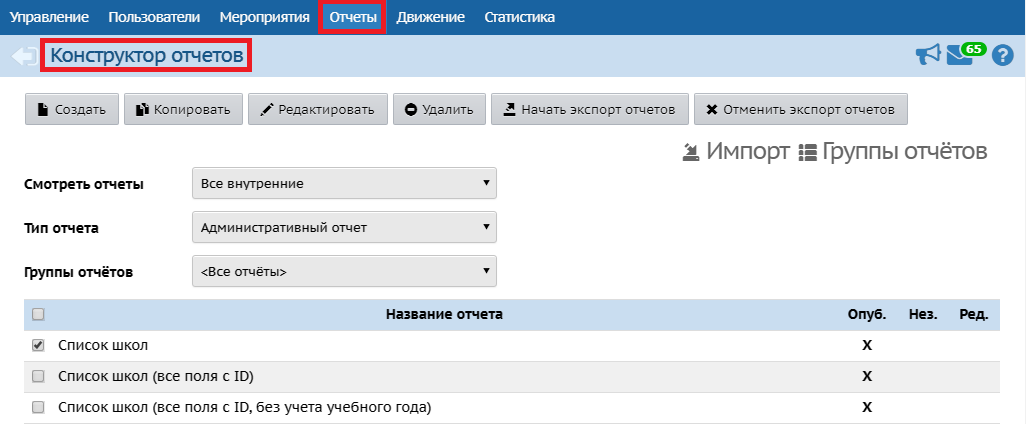Check the Список школ (все поля с ID) checkbox

click(39, 376)
